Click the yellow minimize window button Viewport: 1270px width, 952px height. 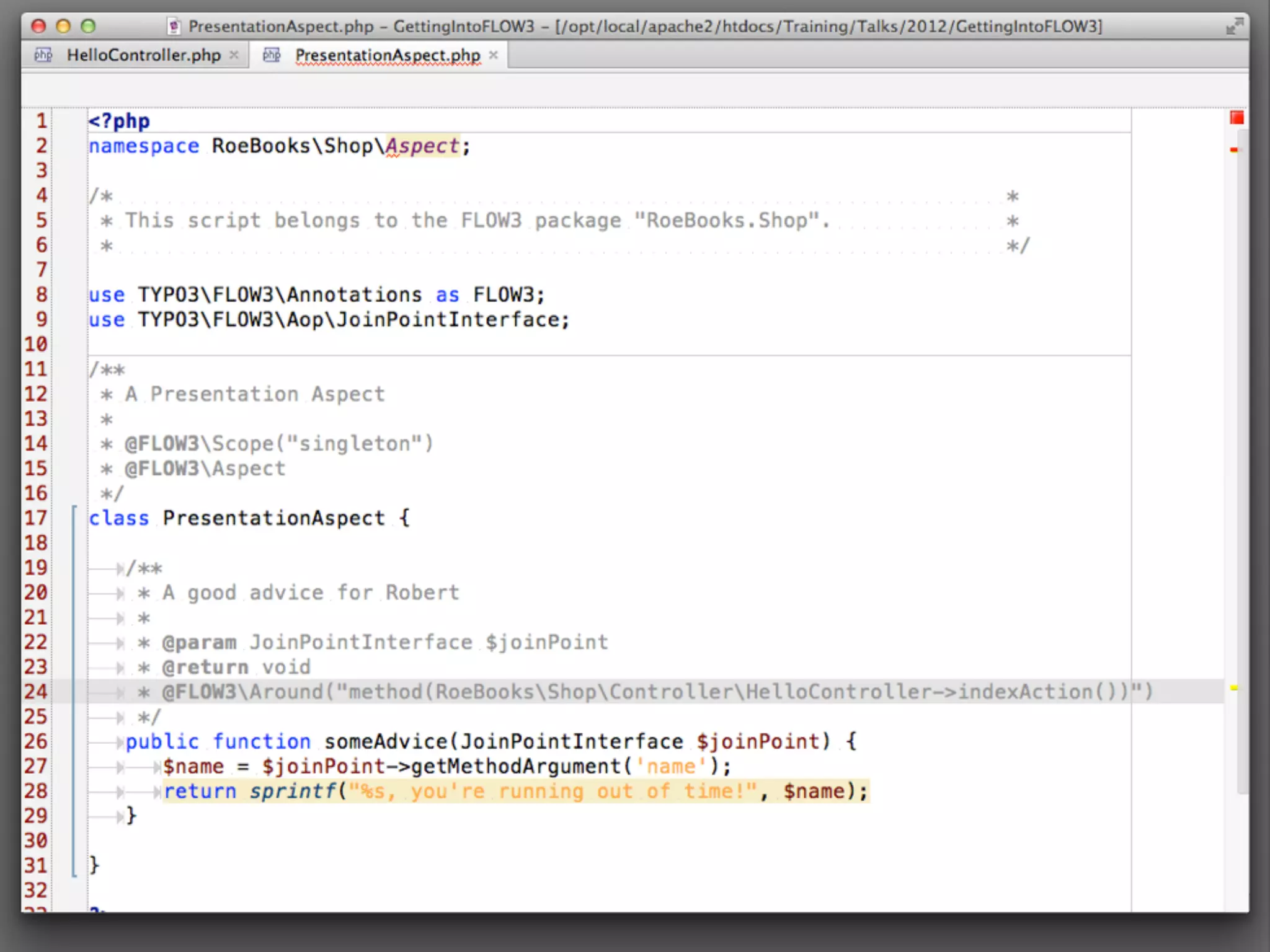point(63,26)
